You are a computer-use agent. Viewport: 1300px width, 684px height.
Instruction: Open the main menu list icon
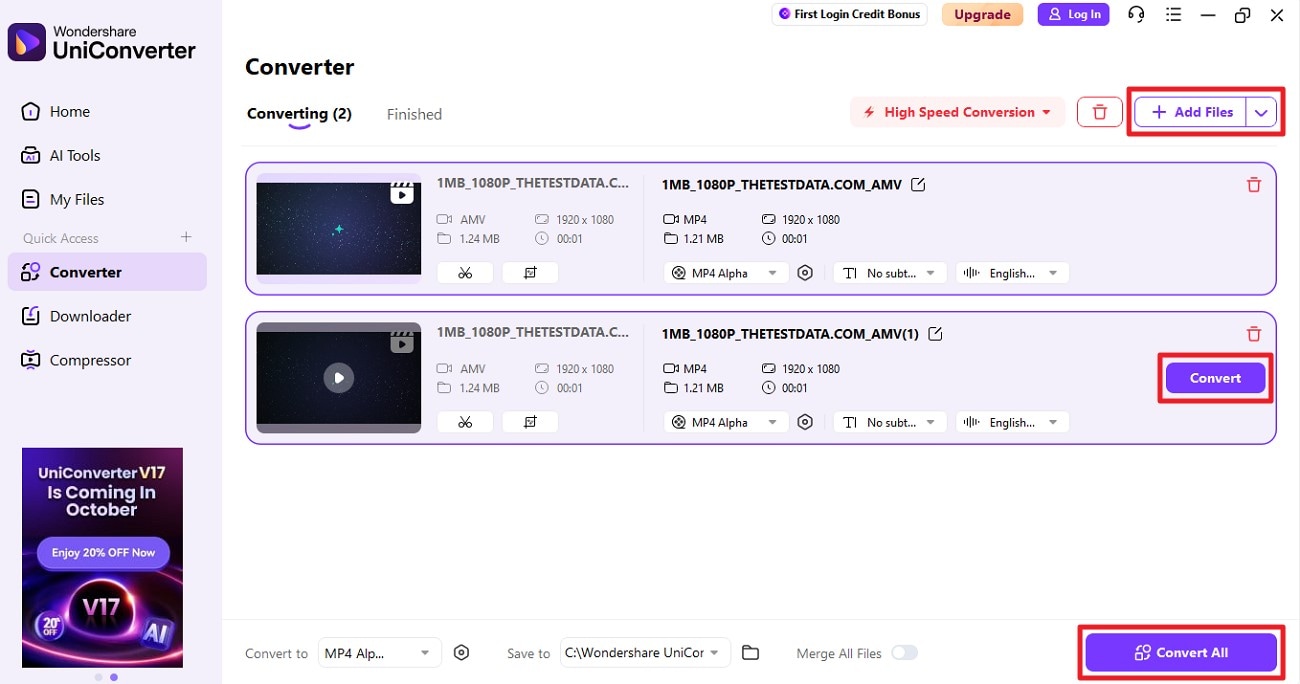tap(1173, 14)
